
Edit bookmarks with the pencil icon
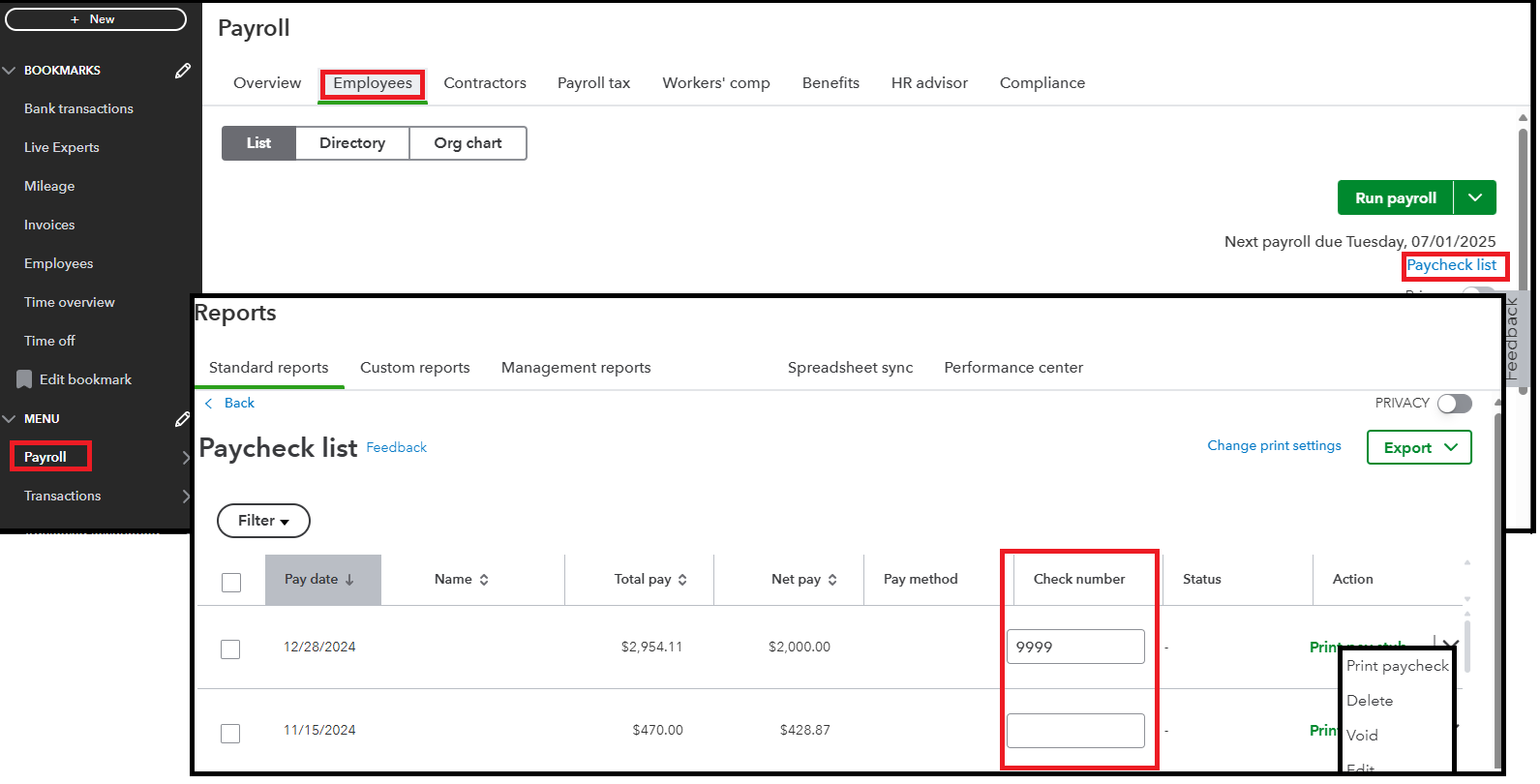pos(182,71)
